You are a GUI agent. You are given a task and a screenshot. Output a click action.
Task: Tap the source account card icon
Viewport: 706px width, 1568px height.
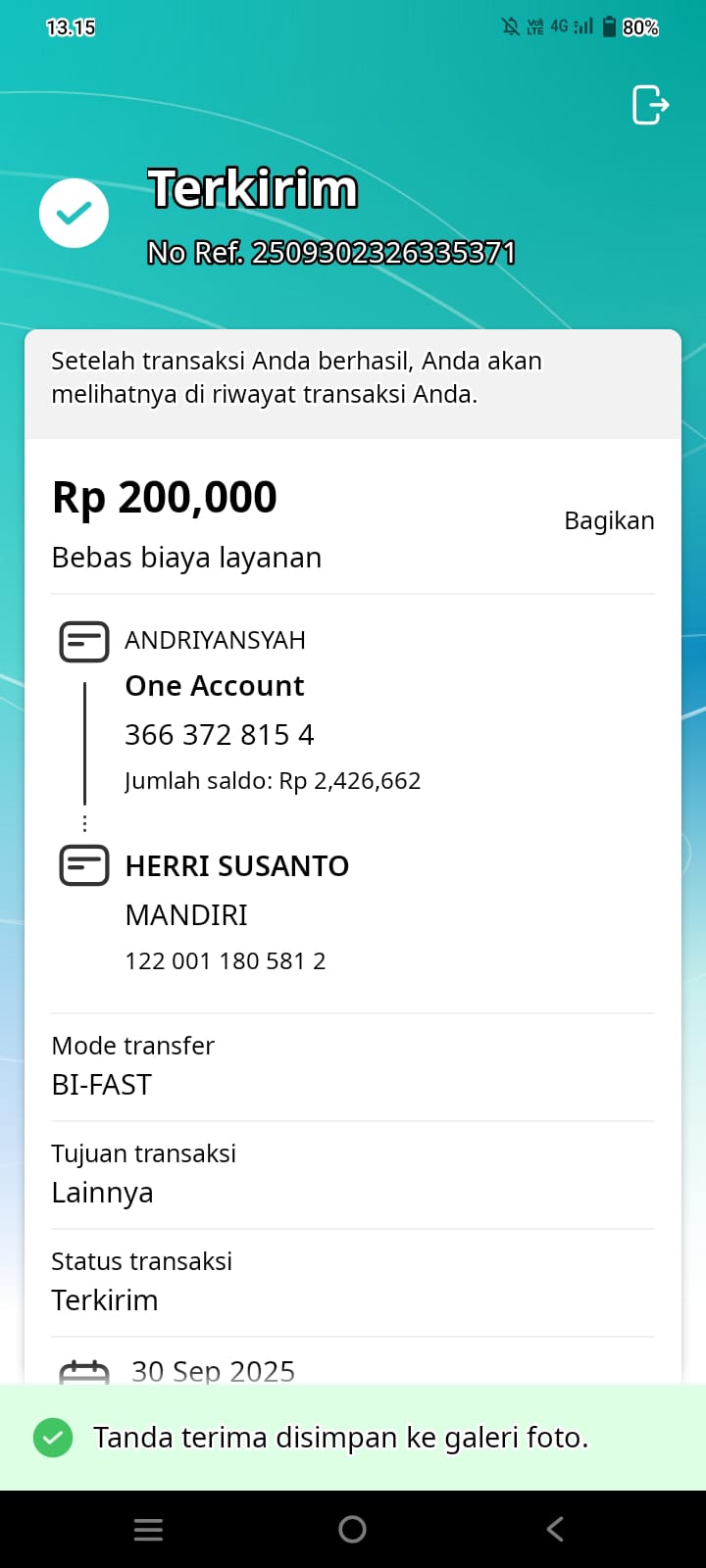[x=84, y=642]
